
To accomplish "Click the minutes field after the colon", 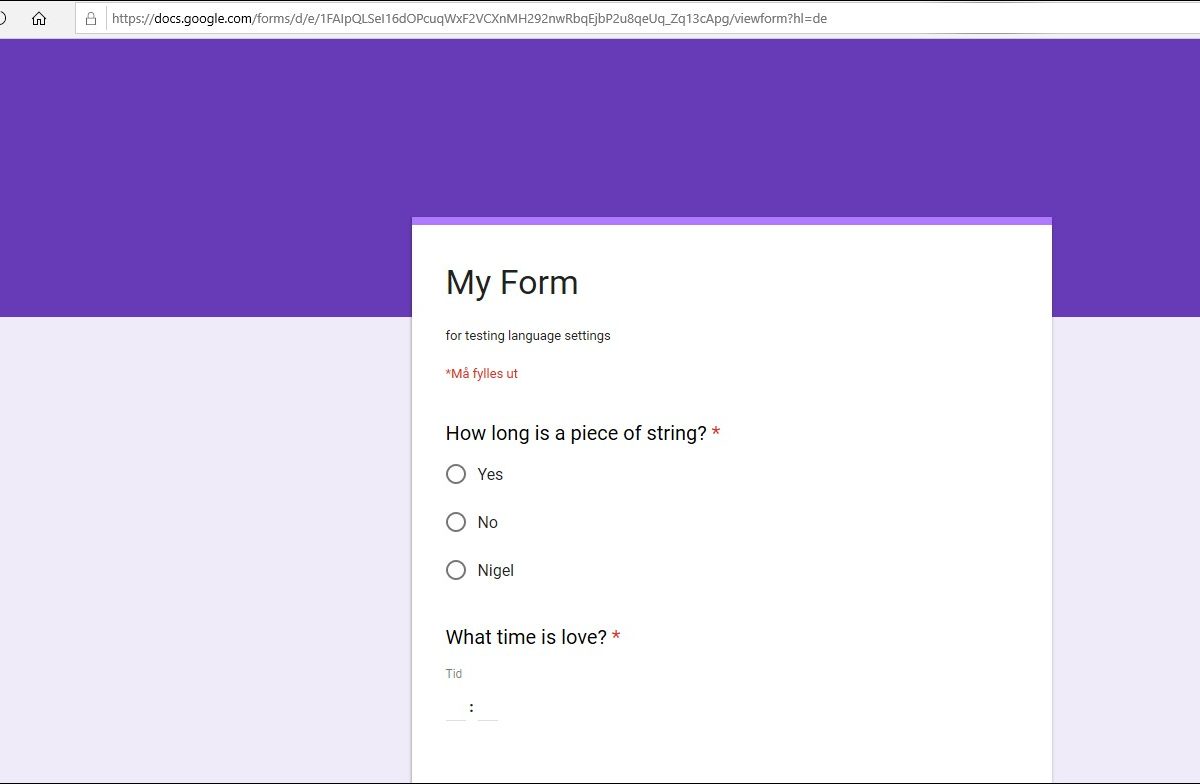I will (x=488, y=708).
